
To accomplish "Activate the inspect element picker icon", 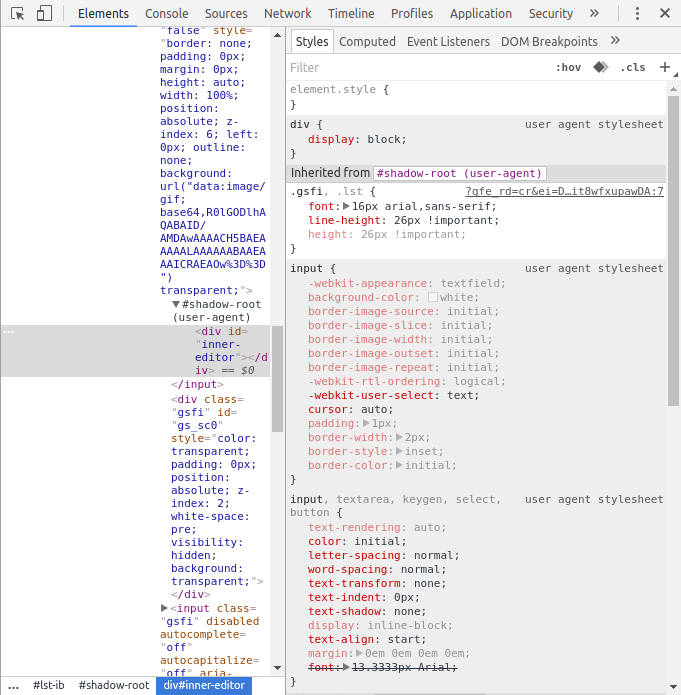I will pyautogui.click(x=17, y=14).
